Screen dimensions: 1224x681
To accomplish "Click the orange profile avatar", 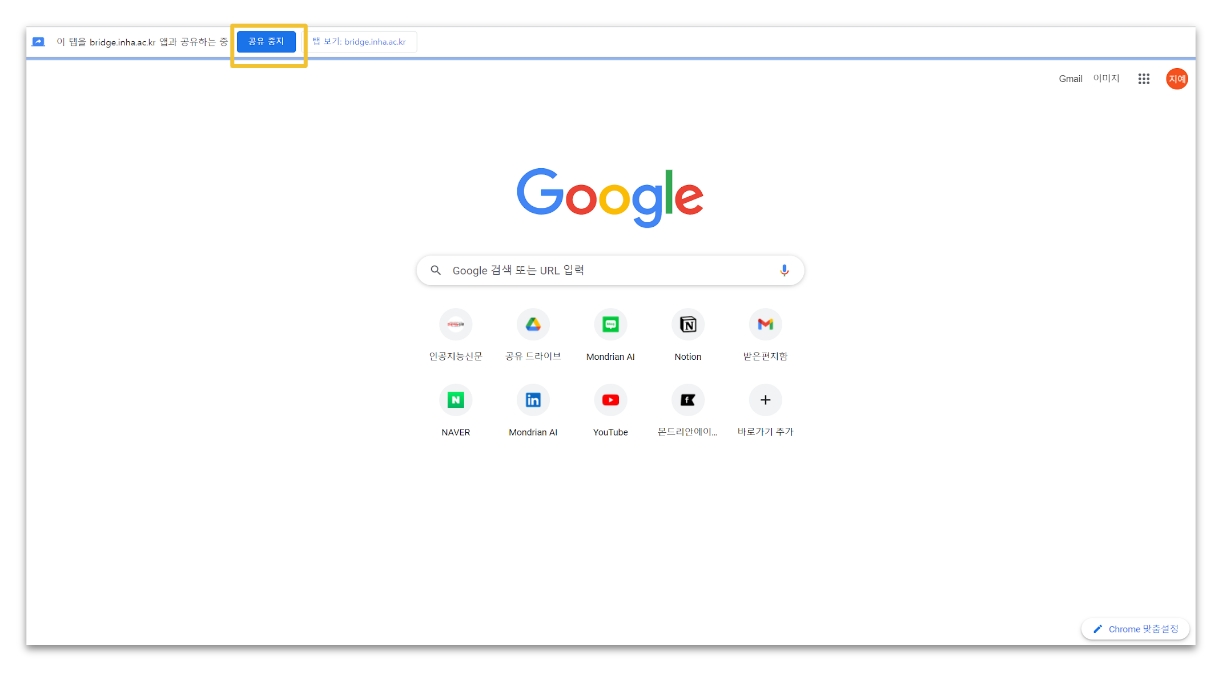I will coord(1176,79).
